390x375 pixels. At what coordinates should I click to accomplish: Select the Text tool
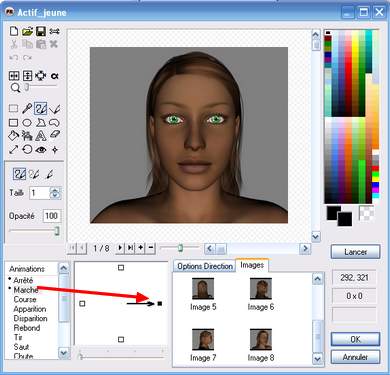[x=41, y=136]
